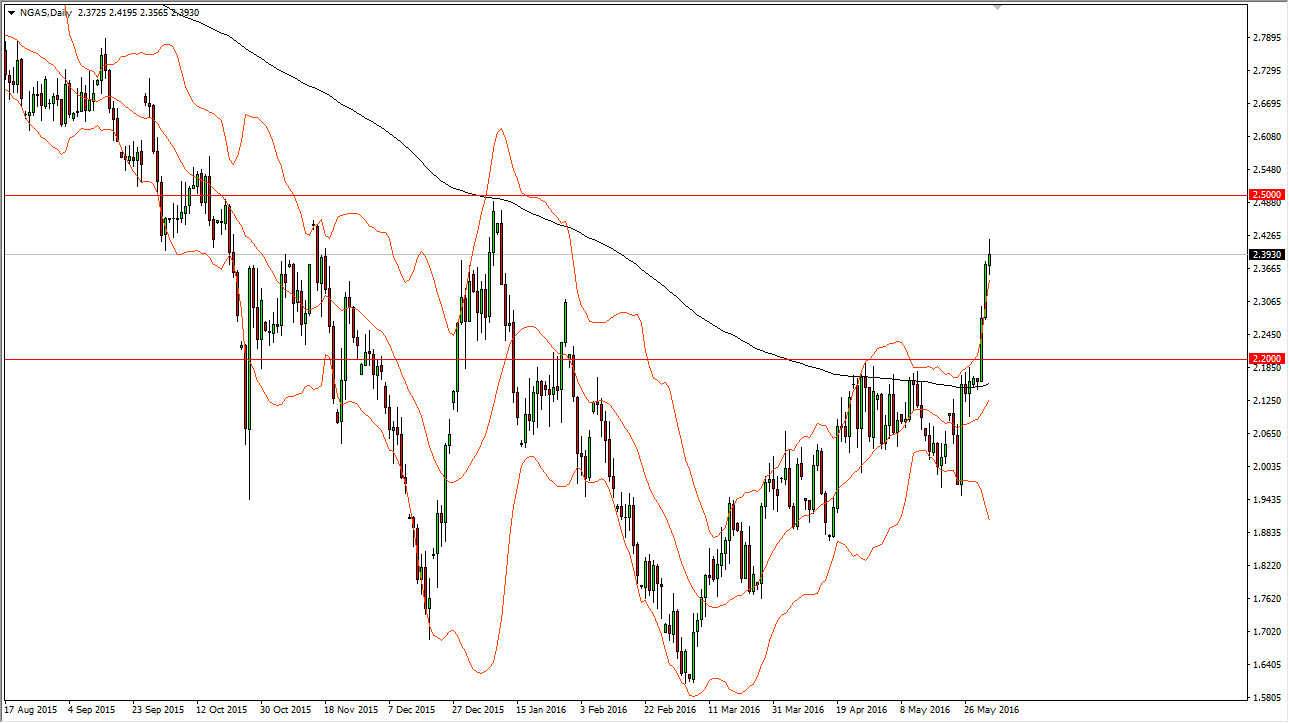Click the red 2.2000 price level tag
This screenshot has height=723, width=1289.
coord(1266,358)
